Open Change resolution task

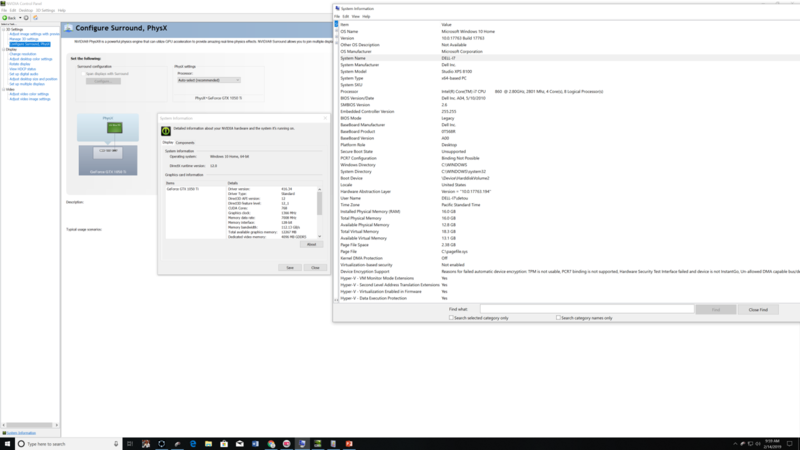pyautogui.click(x=22, y=54)
